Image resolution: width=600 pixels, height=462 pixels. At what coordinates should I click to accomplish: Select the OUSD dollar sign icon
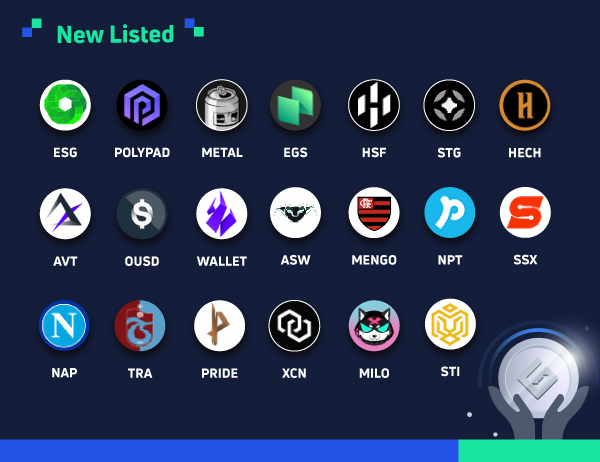(x=142, y=214)
